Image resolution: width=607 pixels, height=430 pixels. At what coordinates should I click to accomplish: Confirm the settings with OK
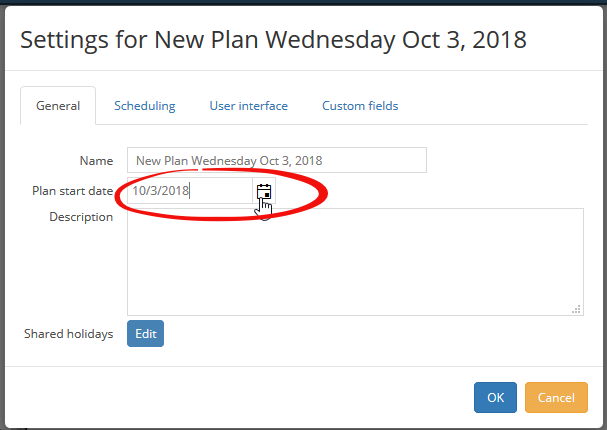(x=495, y=397)
